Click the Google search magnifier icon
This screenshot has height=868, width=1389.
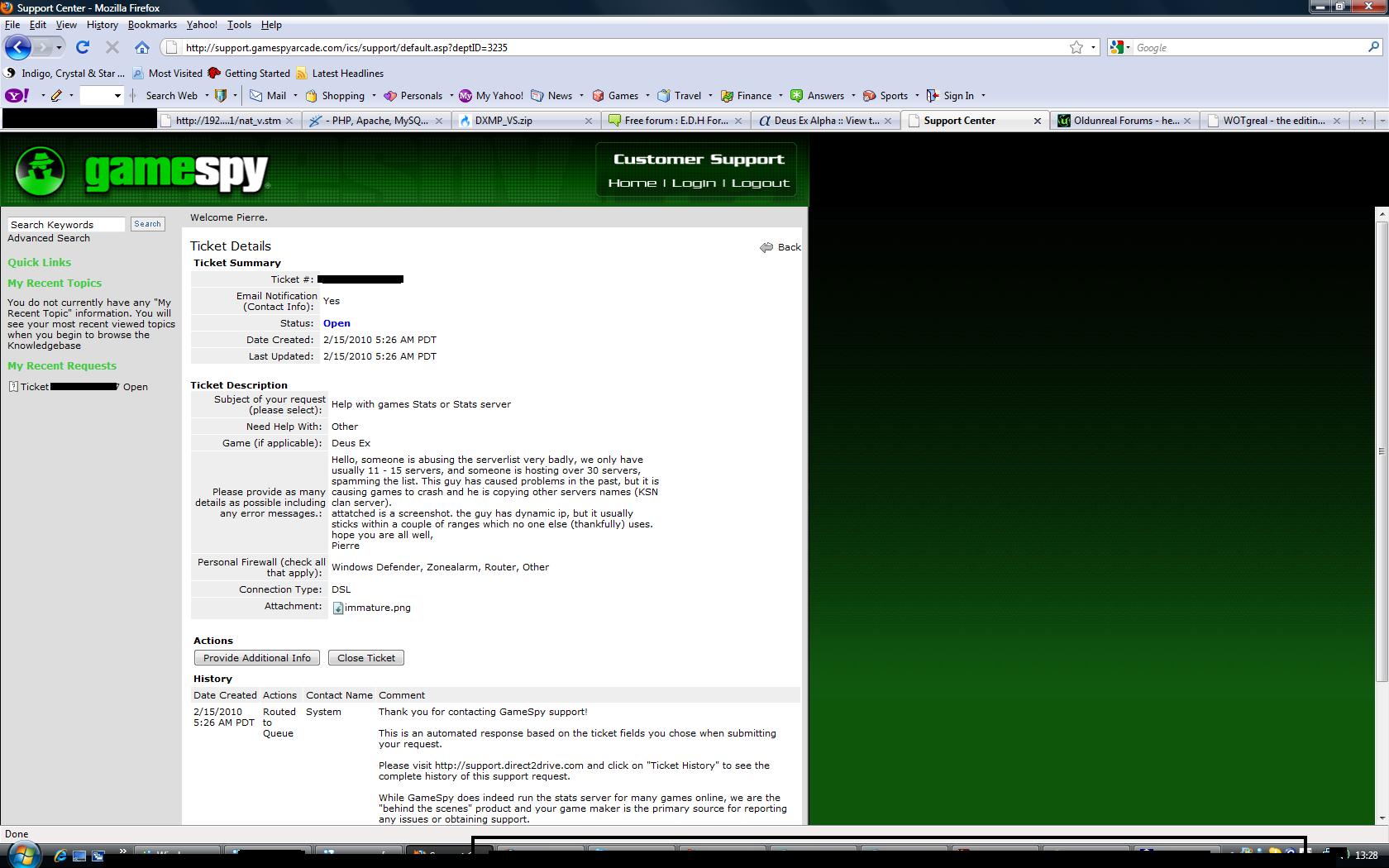pos(1373,47)
